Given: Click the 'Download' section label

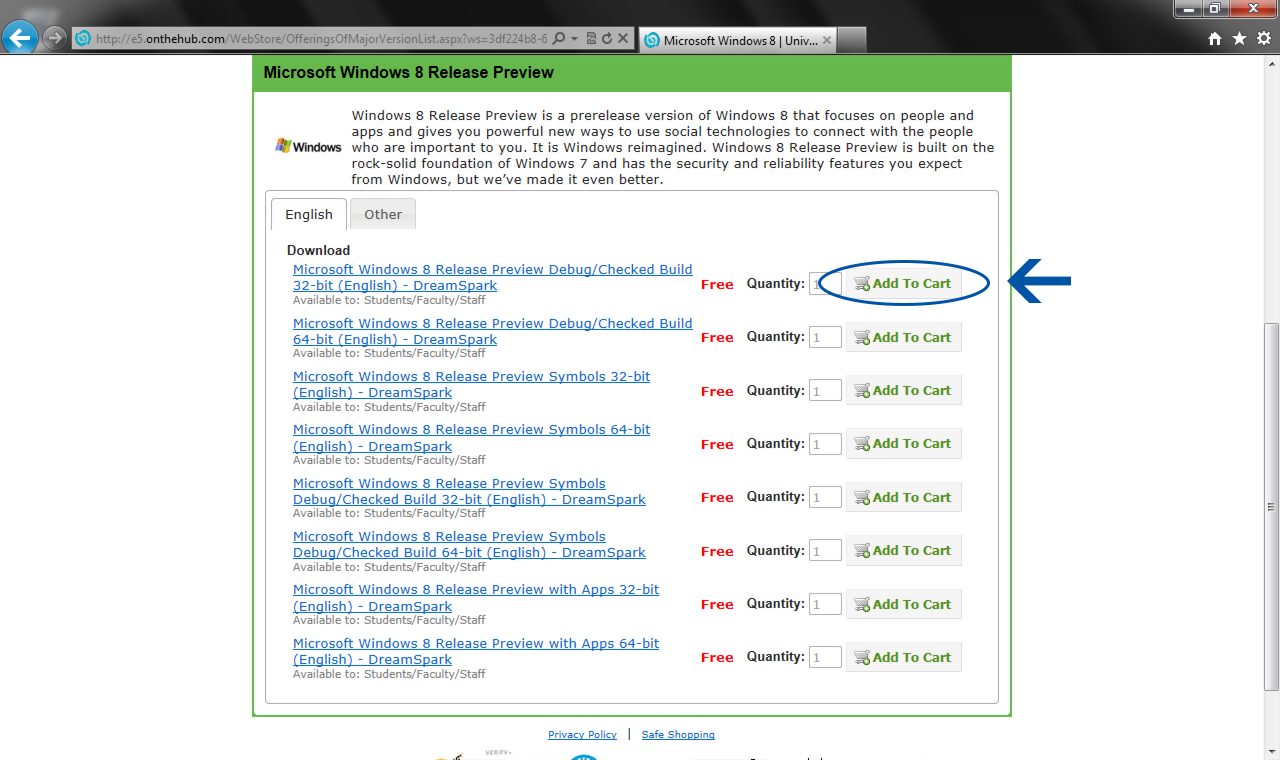Looking at the screenshot, I should (318, 250).
